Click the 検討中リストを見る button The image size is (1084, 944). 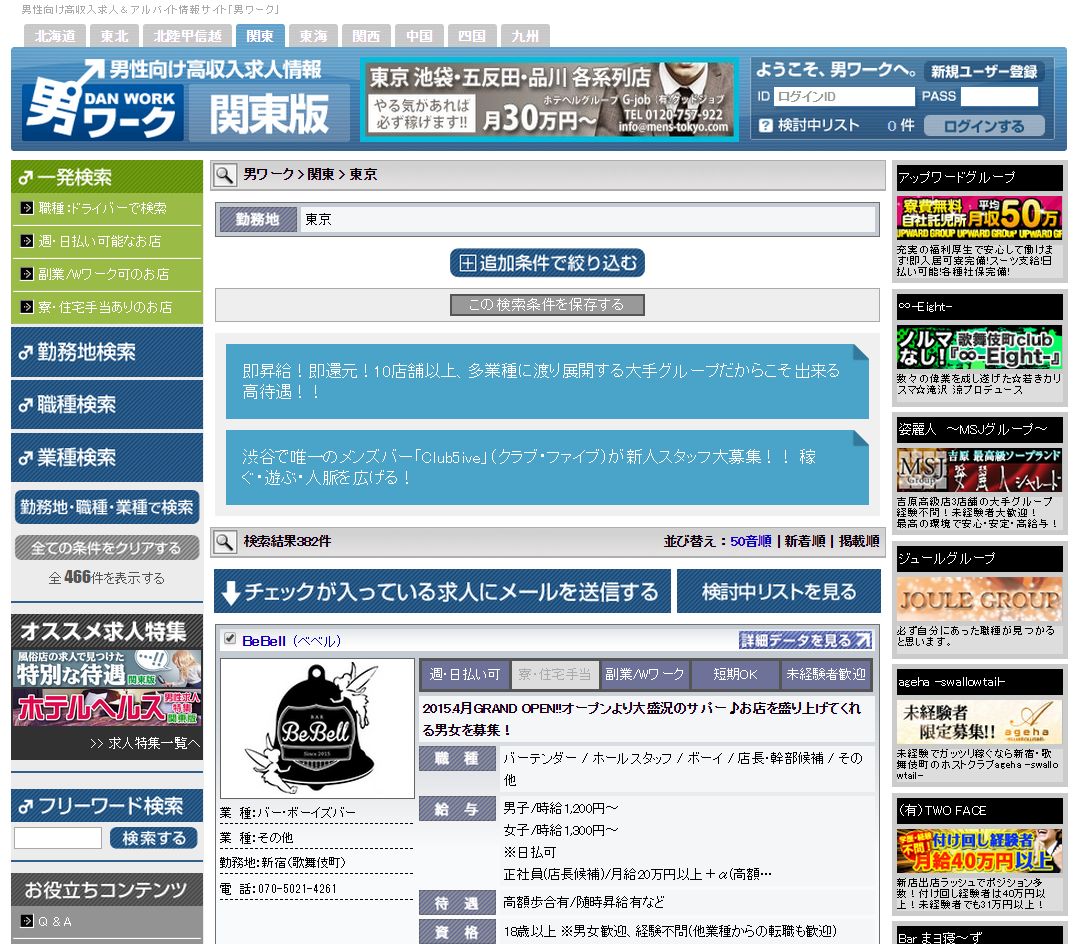click(x=778, y=591)
